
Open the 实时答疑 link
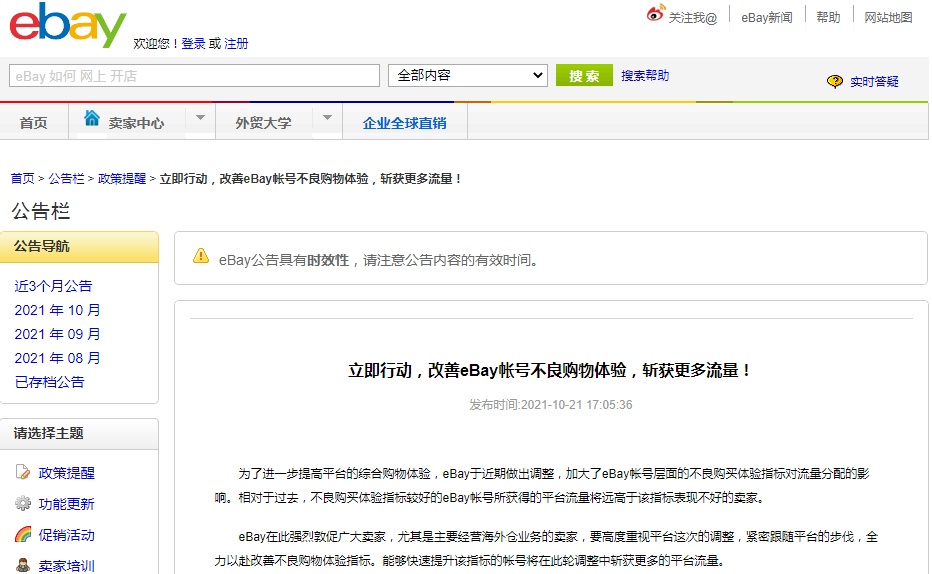pos(874,81)
